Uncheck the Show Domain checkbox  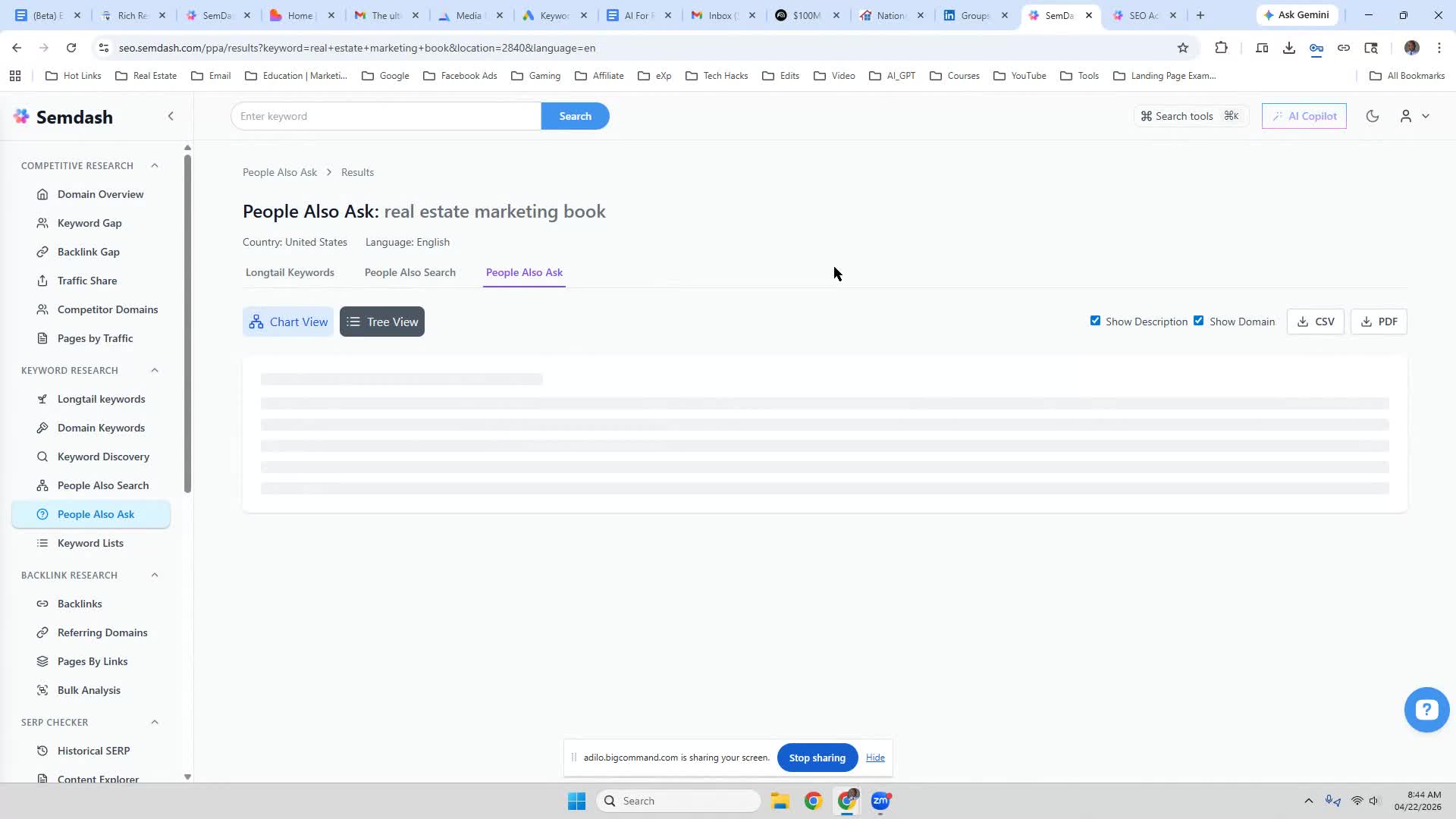coord(1199,321)
